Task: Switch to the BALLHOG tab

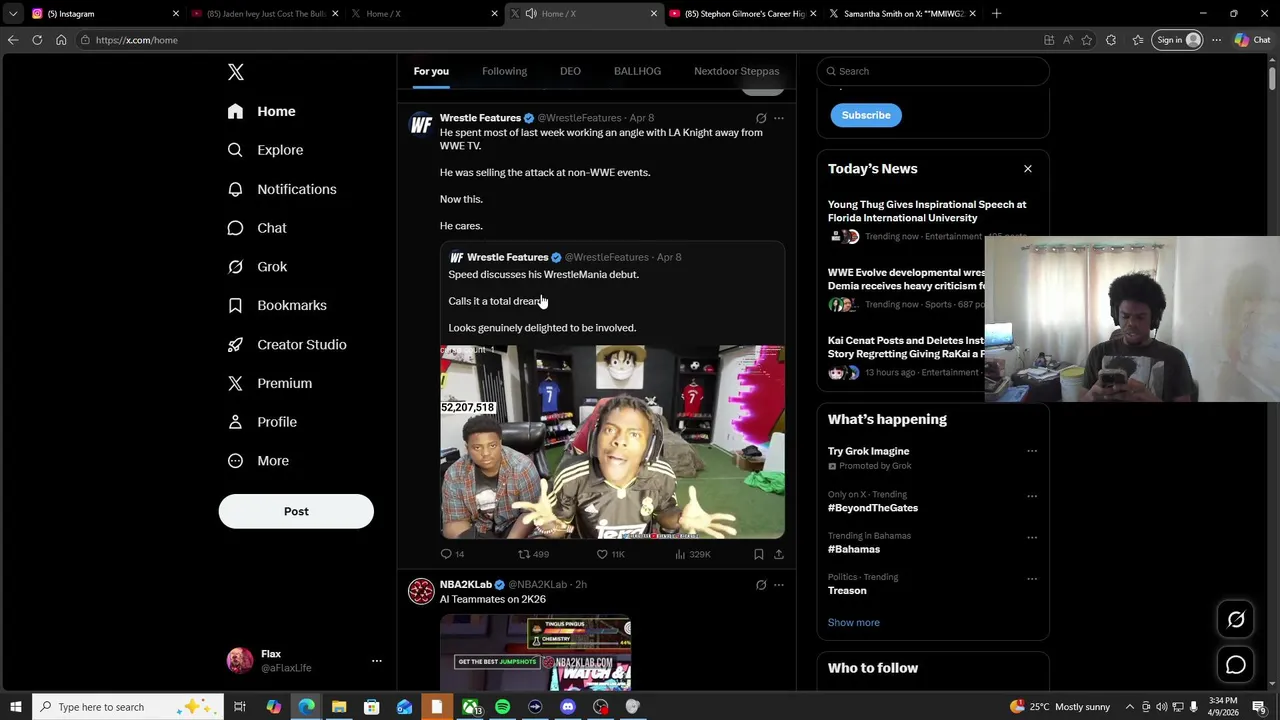Action: click(x=637, y=71)
